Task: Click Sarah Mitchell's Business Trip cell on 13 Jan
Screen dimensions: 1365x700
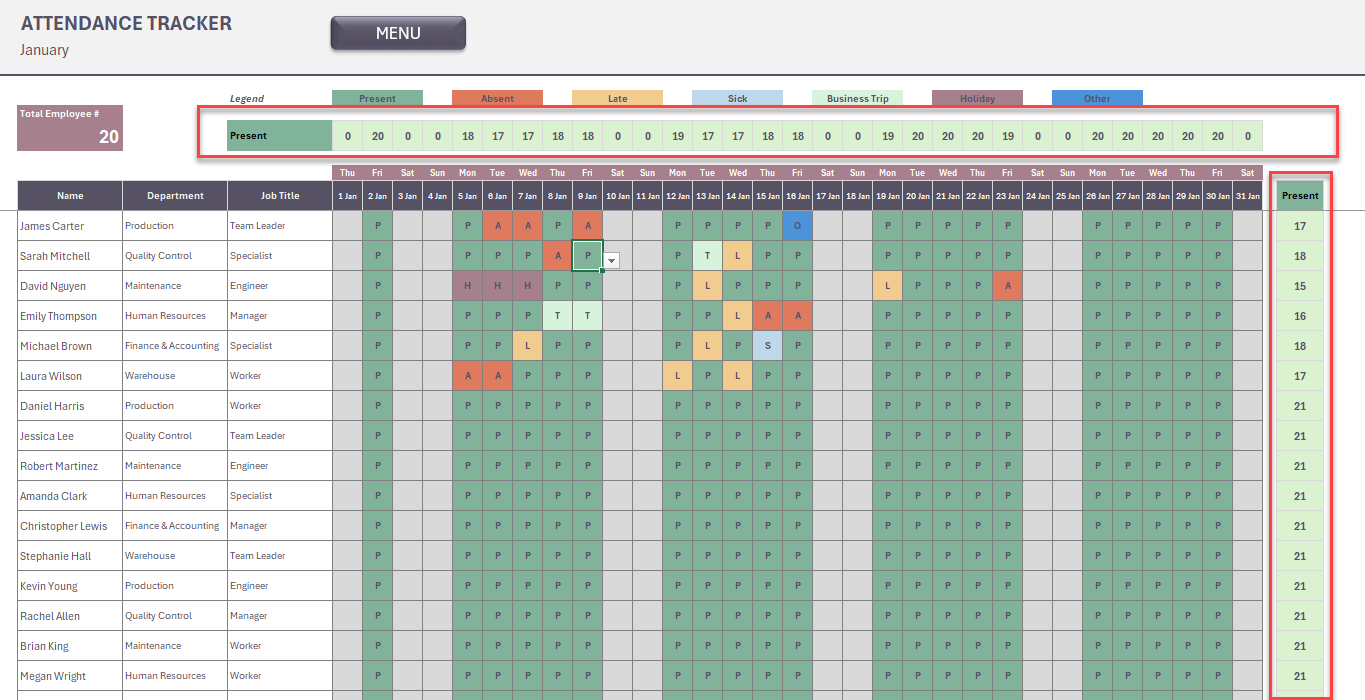Action: 707,256
